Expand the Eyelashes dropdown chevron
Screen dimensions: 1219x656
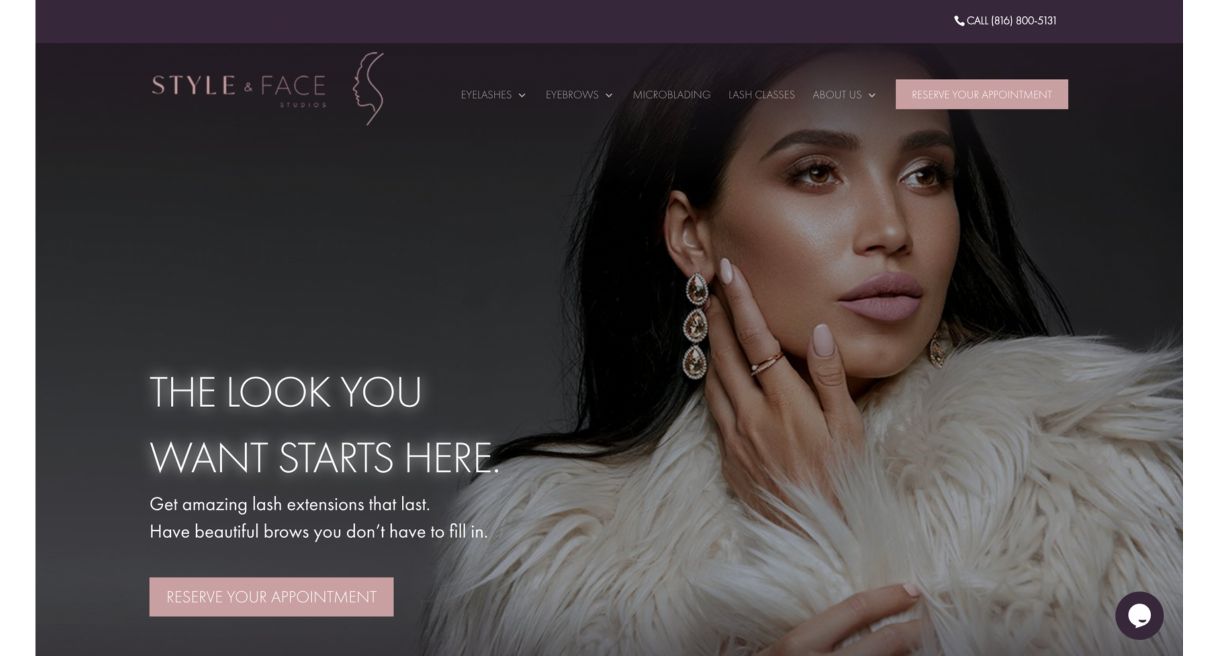522,96
